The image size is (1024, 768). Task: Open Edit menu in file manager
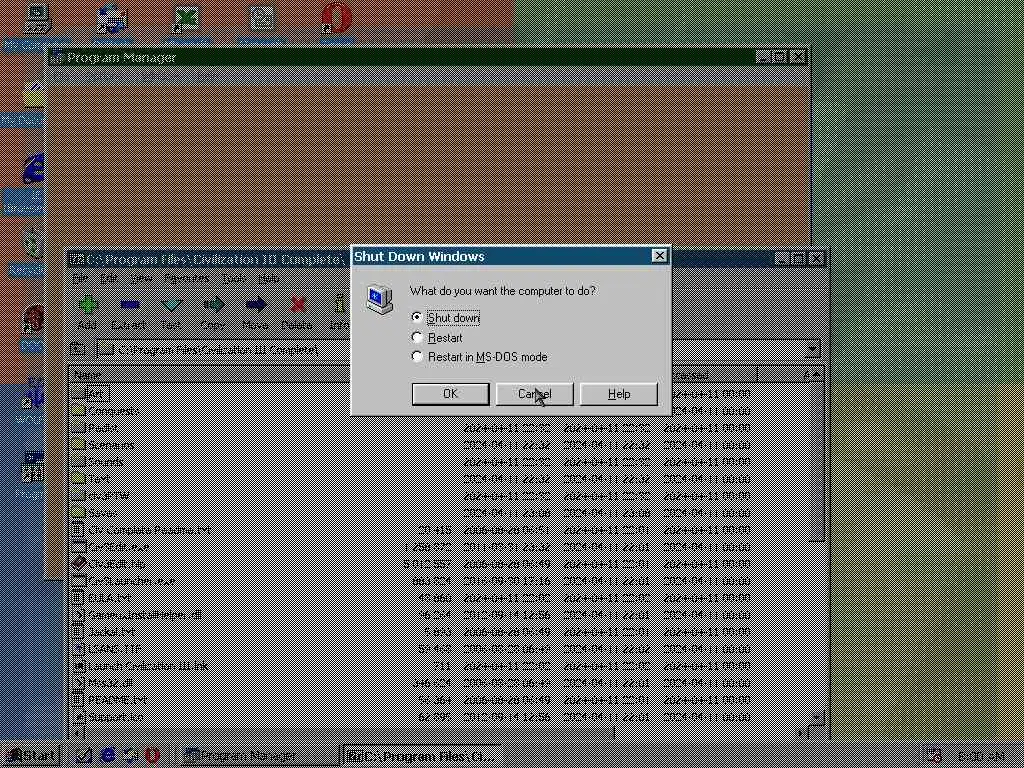[108, 278]
